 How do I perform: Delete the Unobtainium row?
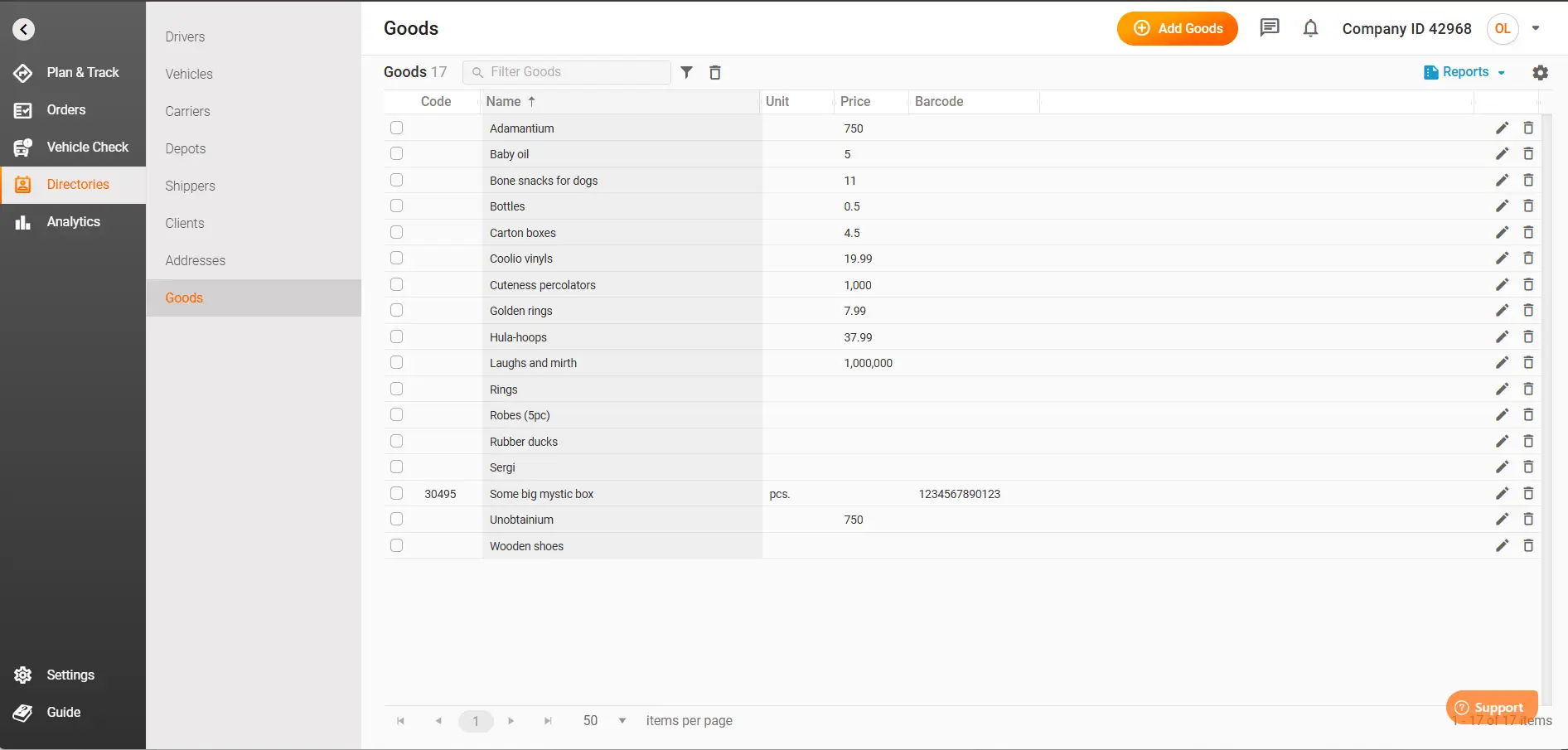point(1528,520)
